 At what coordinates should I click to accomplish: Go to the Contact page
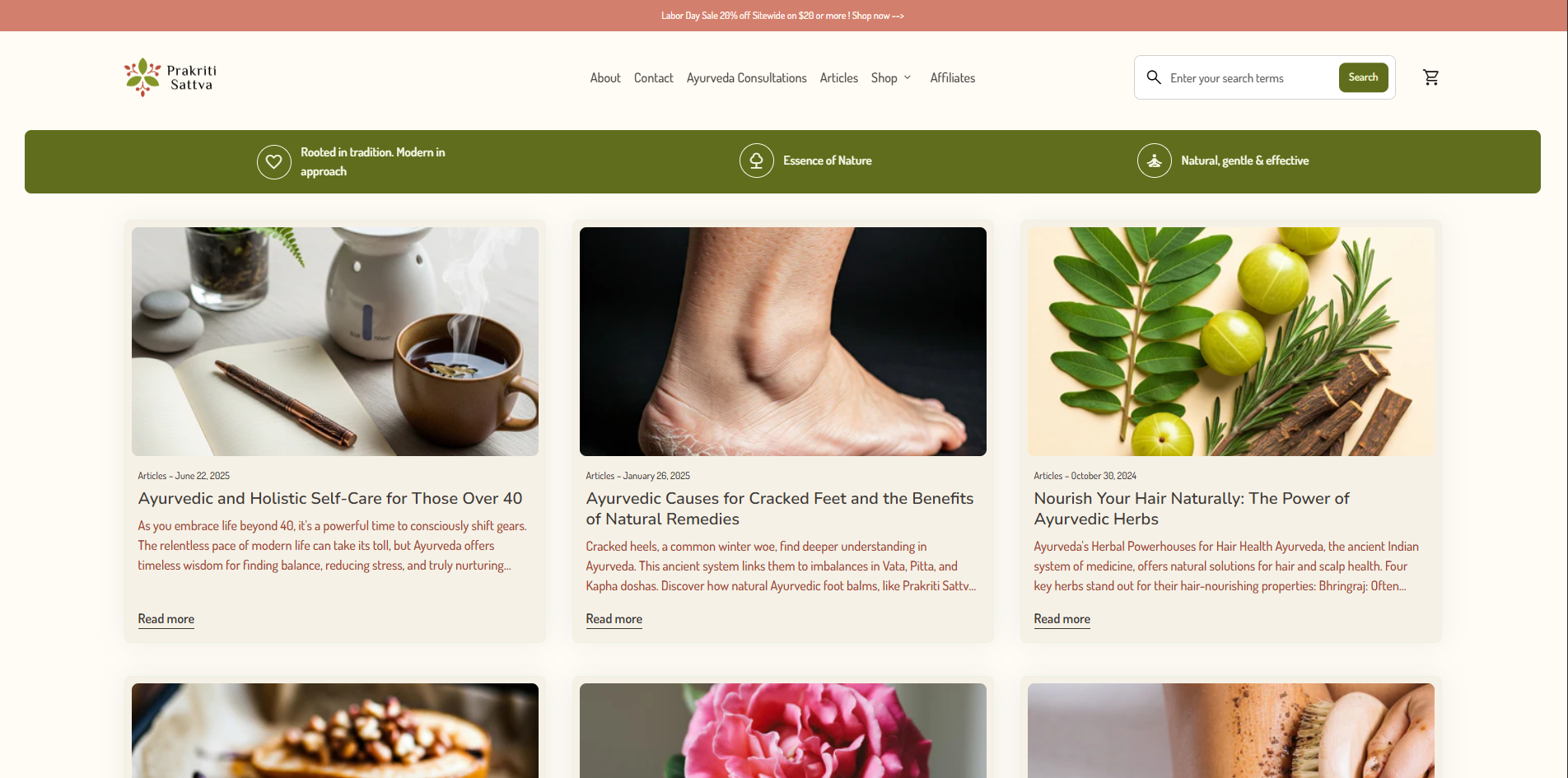point(653,78)
